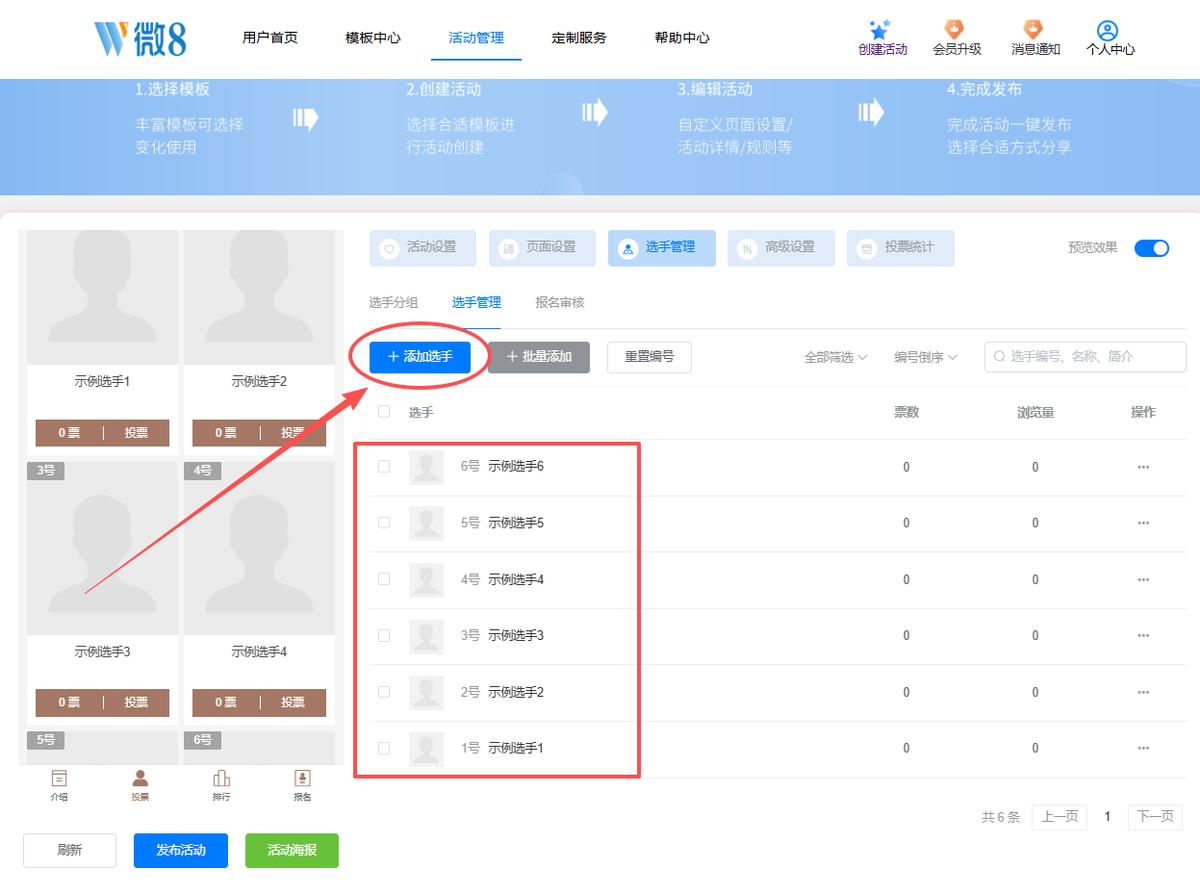This screenshot has width=1200, height=894.
Task: Open more actions for 示例选手1
Action: [x=1143, y=748]
